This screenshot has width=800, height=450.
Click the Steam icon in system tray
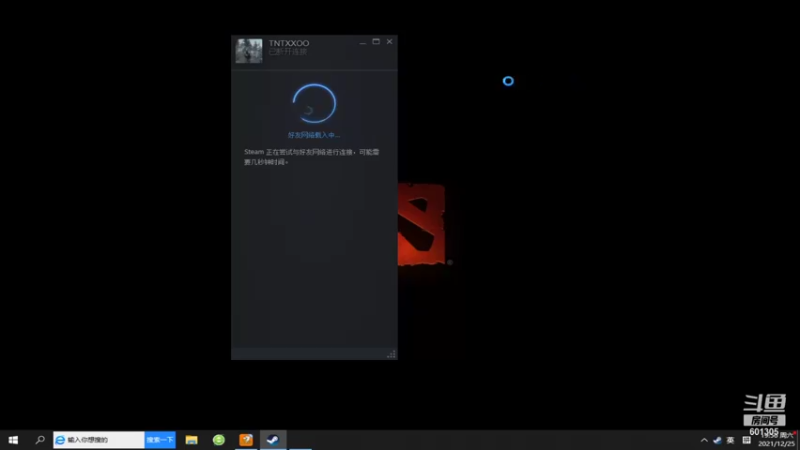pyautogui.click(x=717, y=440)
